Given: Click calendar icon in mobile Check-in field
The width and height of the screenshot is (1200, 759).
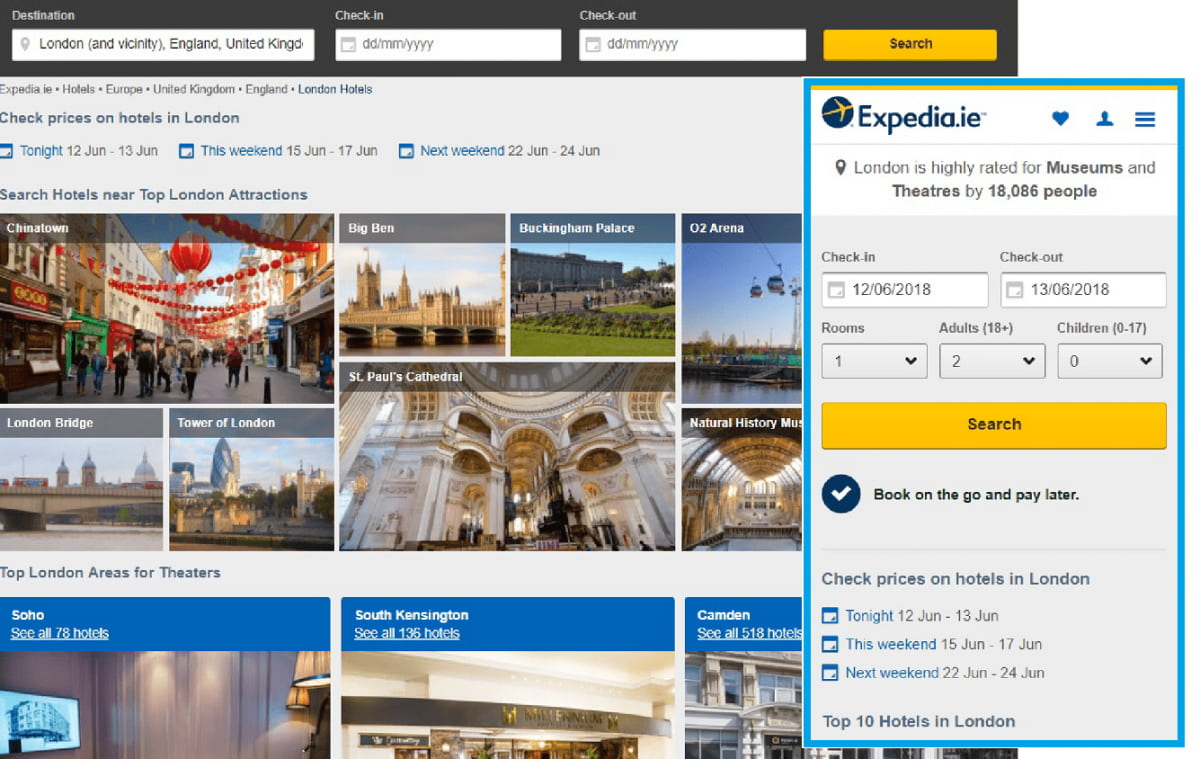Looking at the screenshot, I should point(836,290).
